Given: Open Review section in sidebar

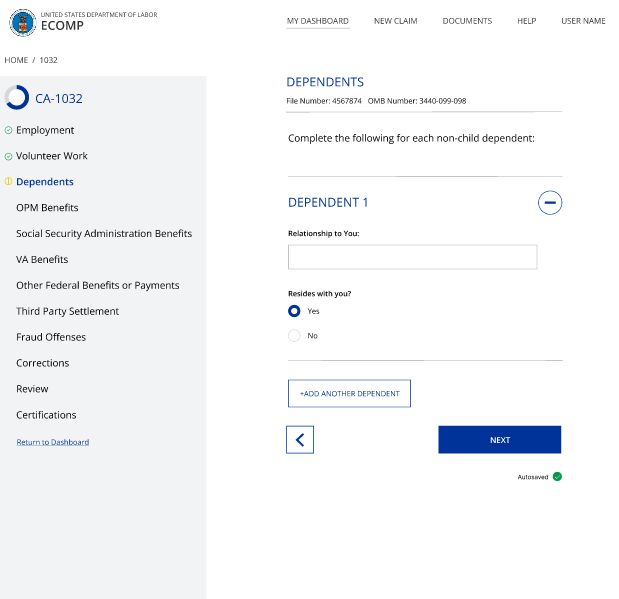Looking at the screenshot, I should [x=32, y=389].
